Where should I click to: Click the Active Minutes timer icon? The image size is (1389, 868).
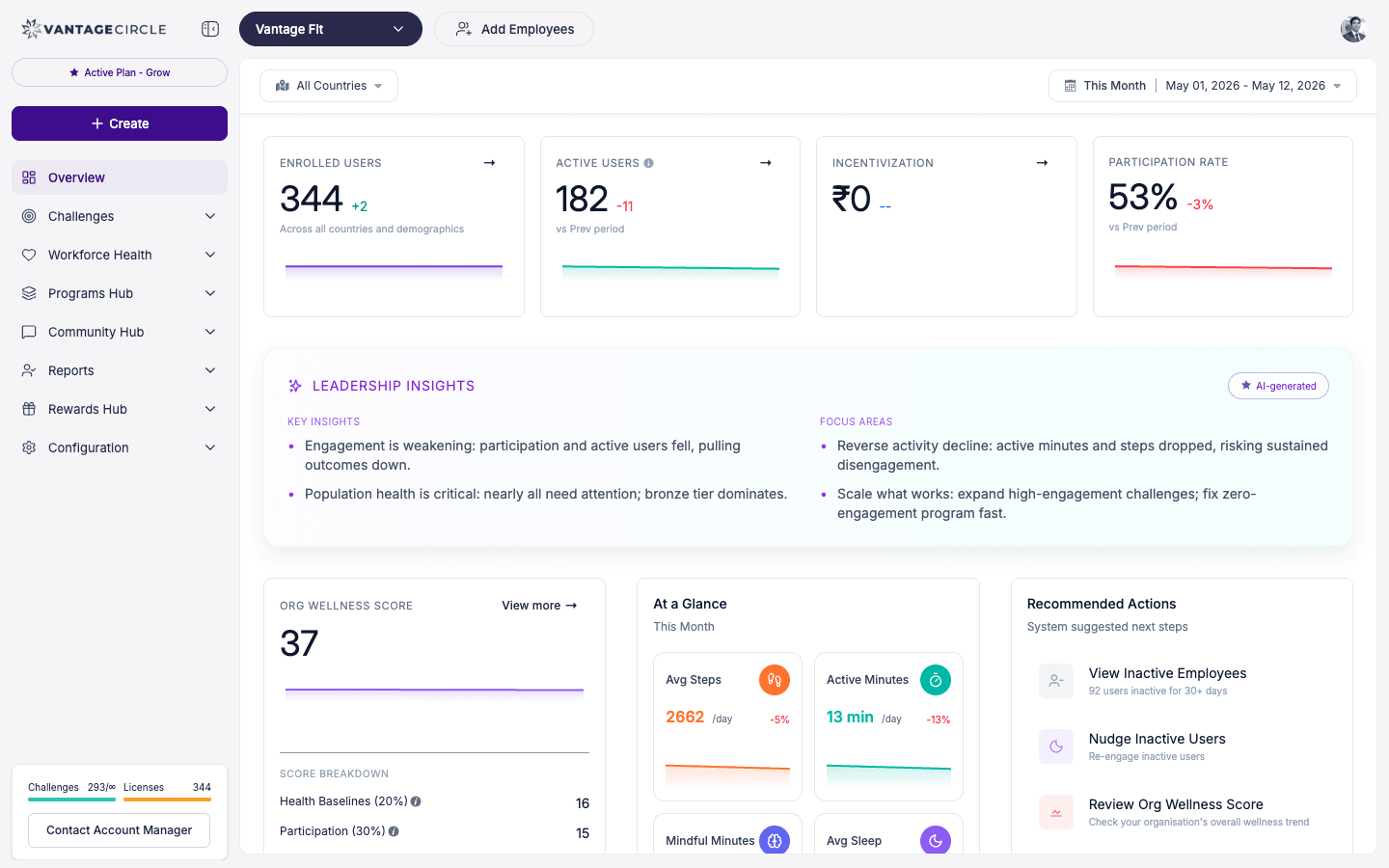coord(936,680)
